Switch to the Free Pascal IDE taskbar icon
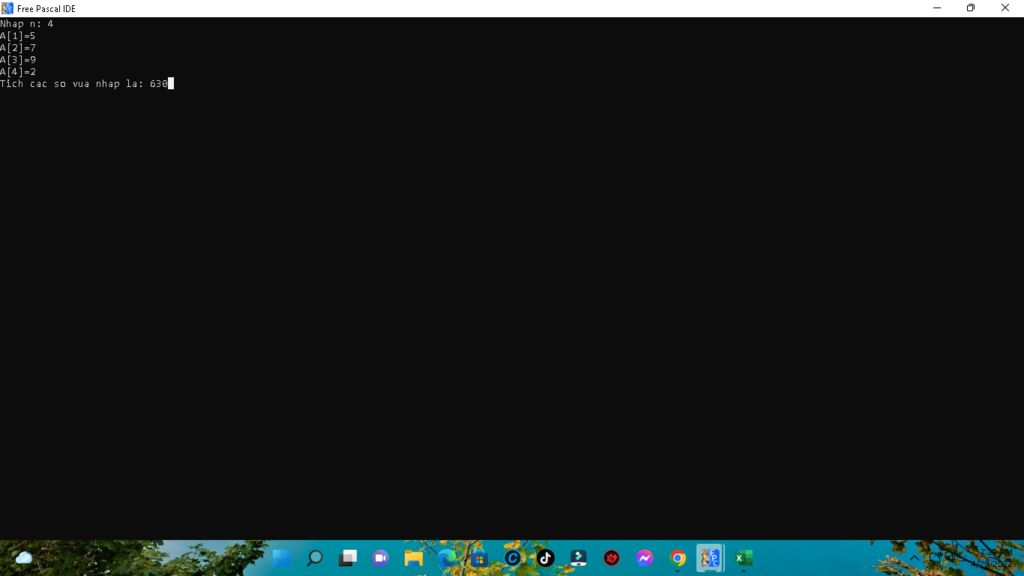The image size is (1024, 576). (710, 558)
